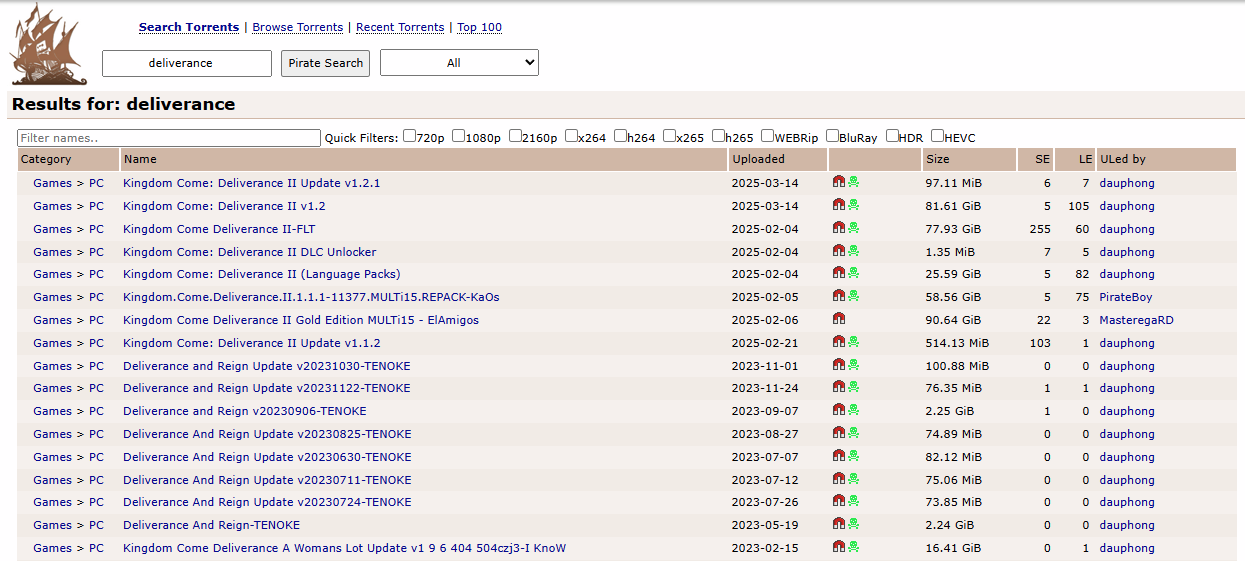Enable the HEVC filter checkbox
This screenshot has height=561, width=1245.
pyautogui.click(x=937, y=136)
